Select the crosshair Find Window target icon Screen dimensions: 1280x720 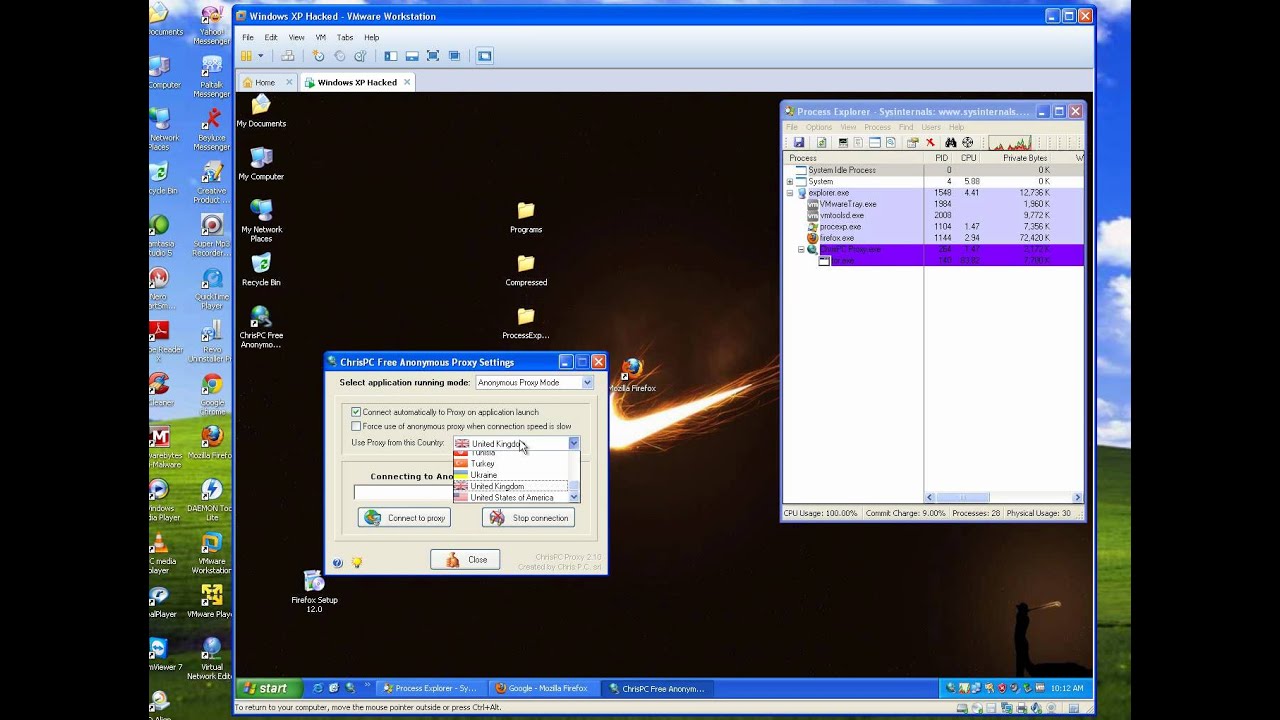(x=968, y=142)
